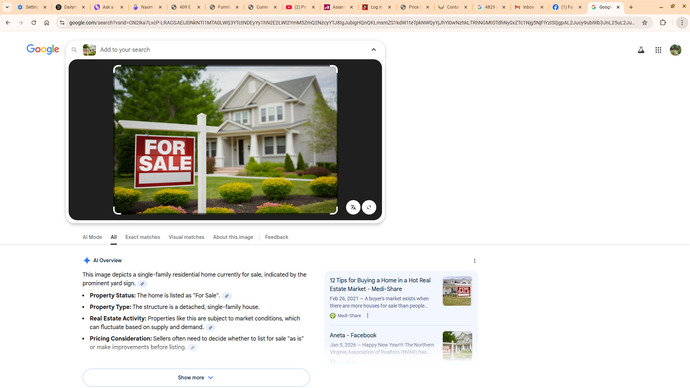Viewport: 690px width, 388px height.
Task: Click the Aneta Facebook result thumbnail
Action: pos(457,345)
